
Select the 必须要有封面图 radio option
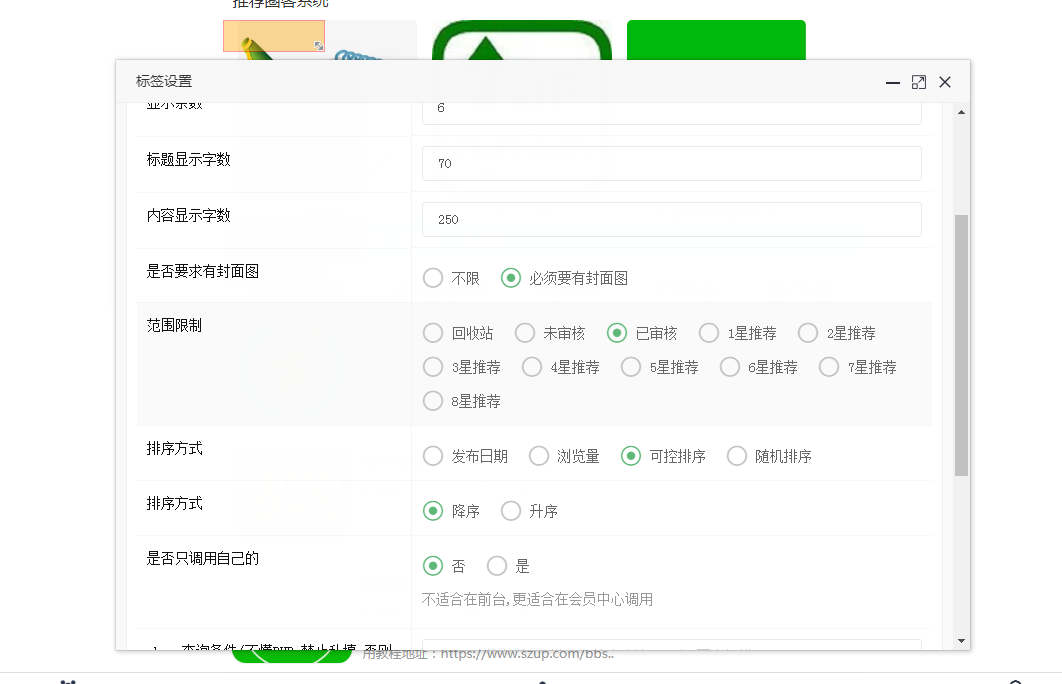(511, 278)
